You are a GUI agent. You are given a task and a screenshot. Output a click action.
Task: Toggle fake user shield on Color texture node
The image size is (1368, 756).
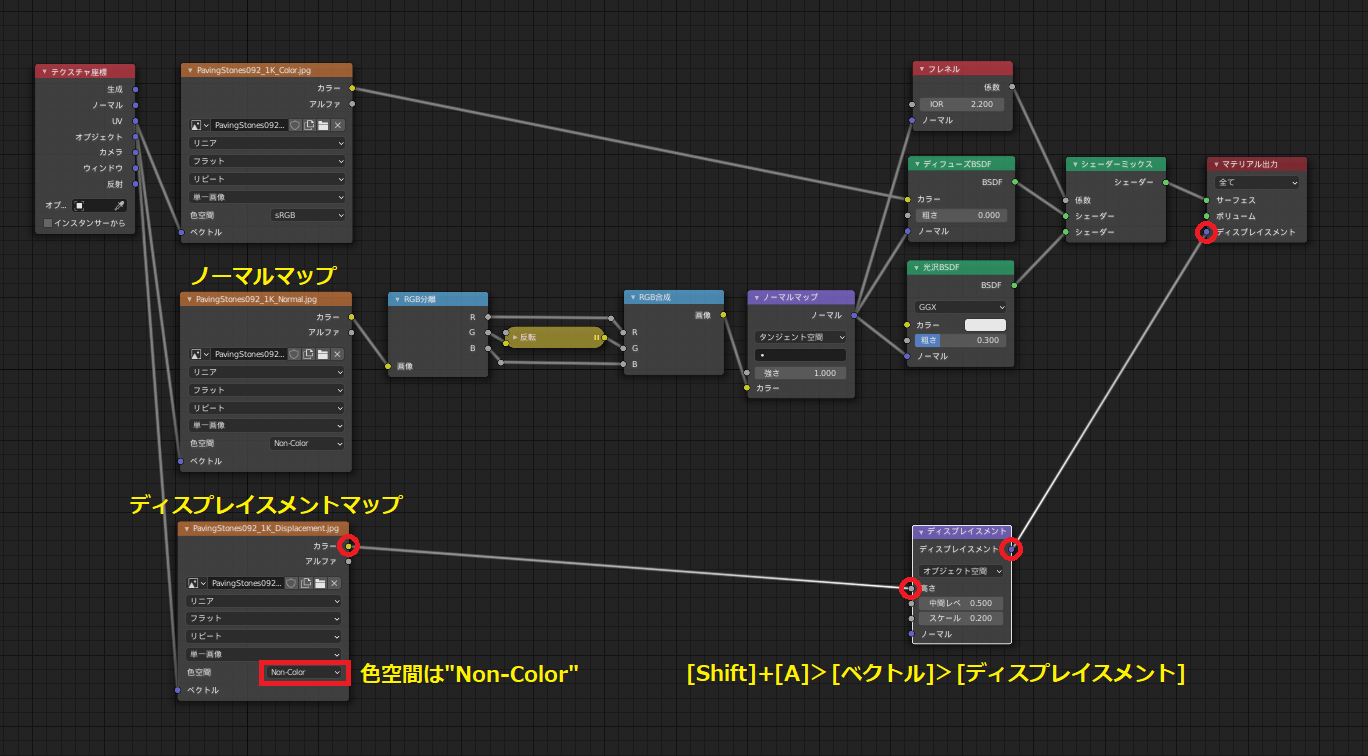pos(295,125)
